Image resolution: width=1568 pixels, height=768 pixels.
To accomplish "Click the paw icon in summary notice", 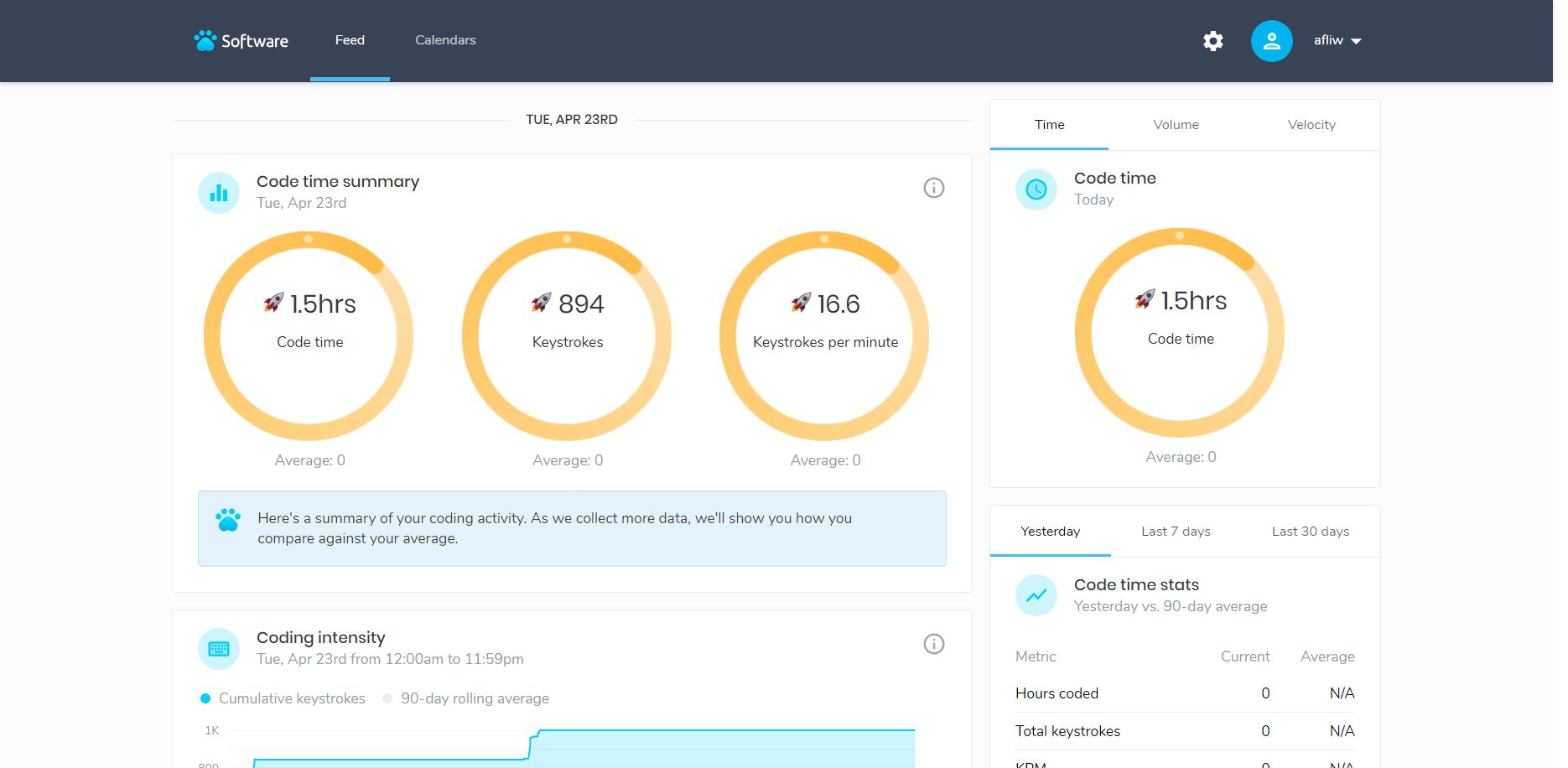I will (x=228, y=520).
